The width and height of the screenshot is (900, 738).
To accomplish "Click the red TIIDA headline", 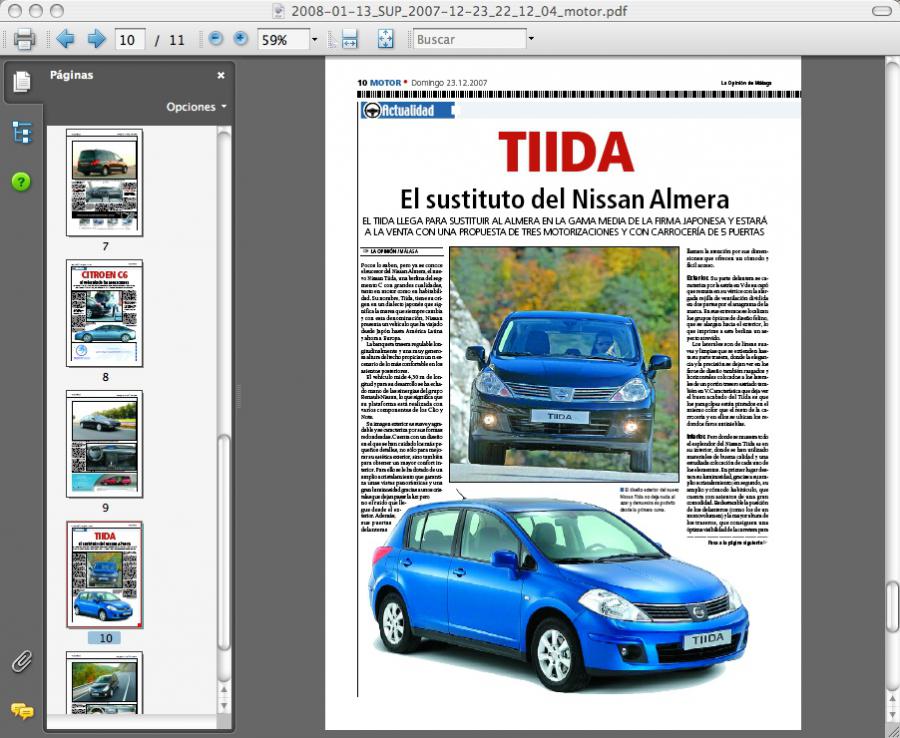I will click(566, 152).
